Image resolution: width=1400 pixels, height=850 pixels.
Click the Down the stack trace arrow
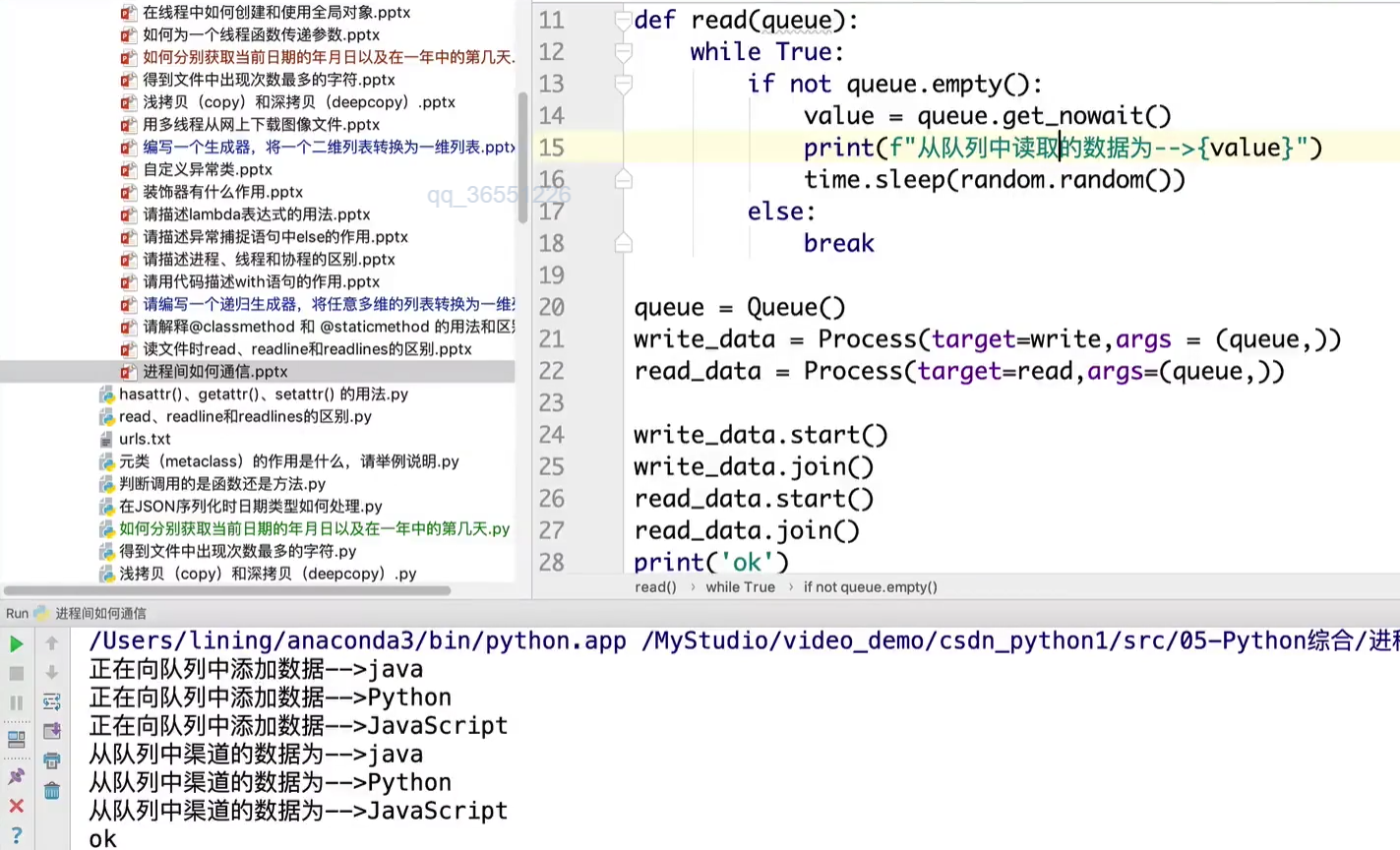[x=52, y=673]
